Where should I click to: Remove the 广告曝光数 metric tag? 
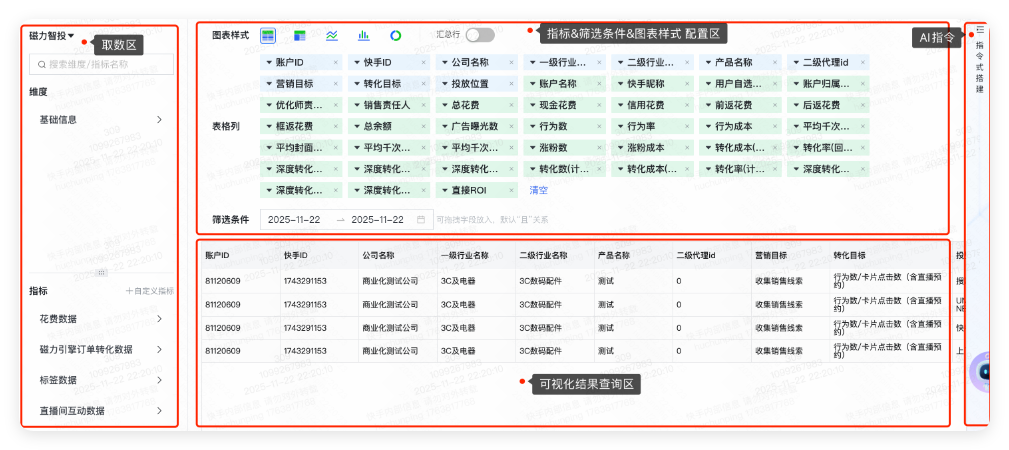click(x=512, y=126)
